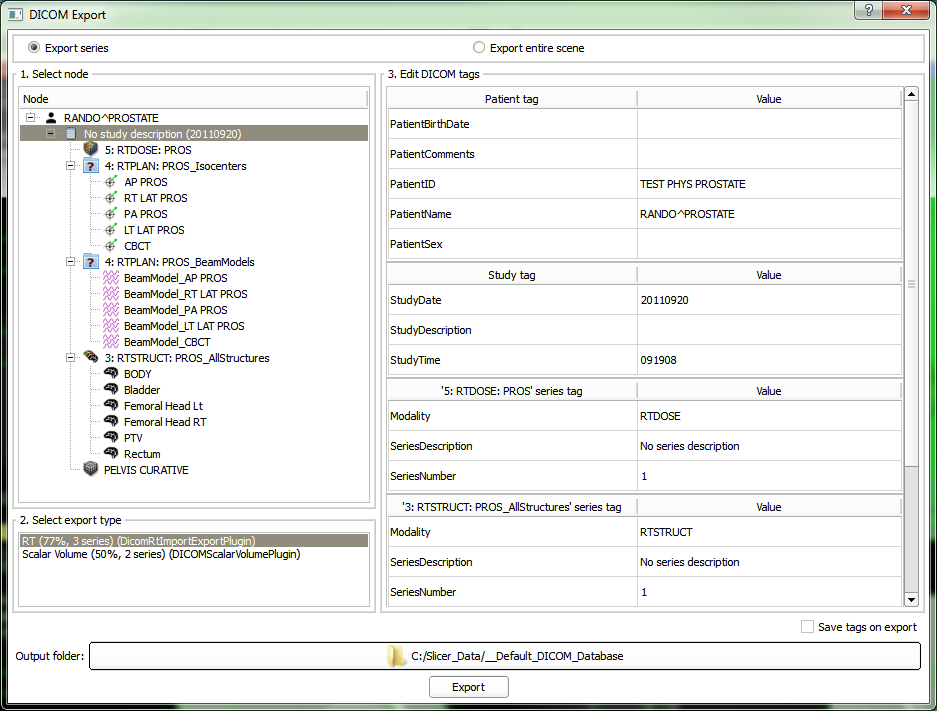Collapse the RTSTRUCT PROS_AllStructures branch
This screenshot has width=937, height=711.
coord(72,358)
